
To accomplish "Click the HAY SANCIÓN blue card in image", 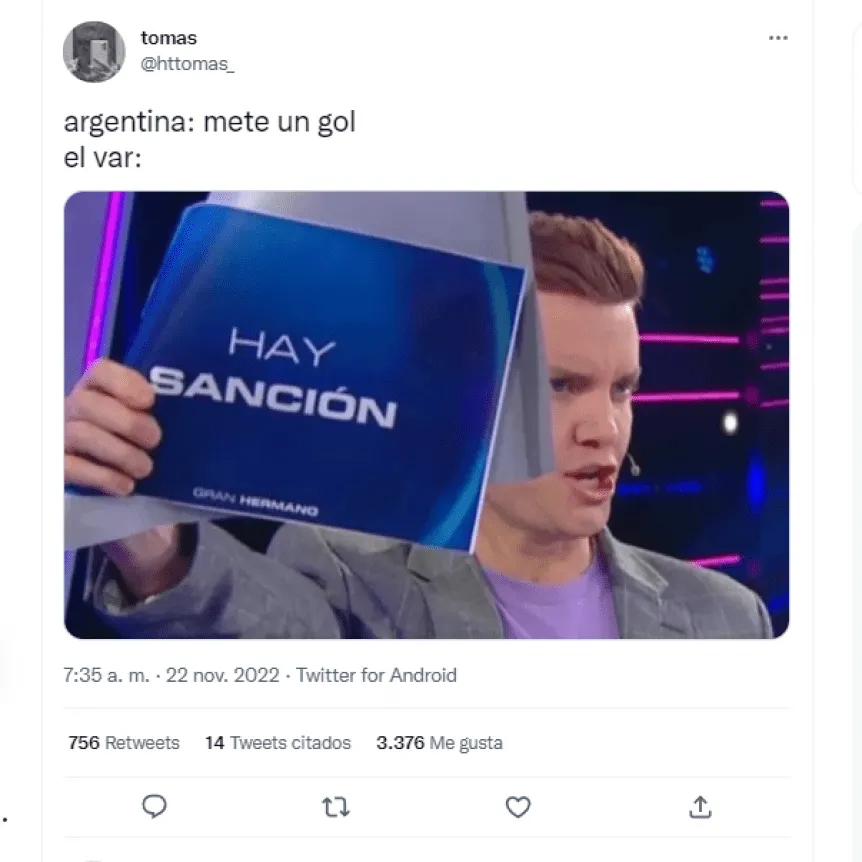I will pyautogui.click(x=324, y=374).
